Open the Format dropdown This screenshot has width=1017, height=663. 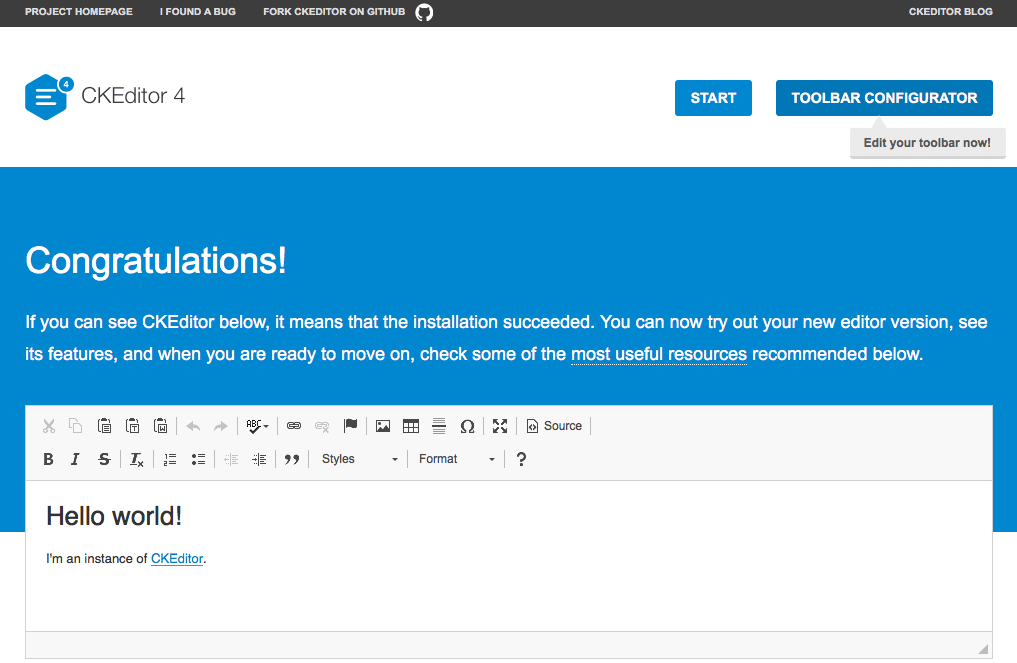tap(457, 459)
